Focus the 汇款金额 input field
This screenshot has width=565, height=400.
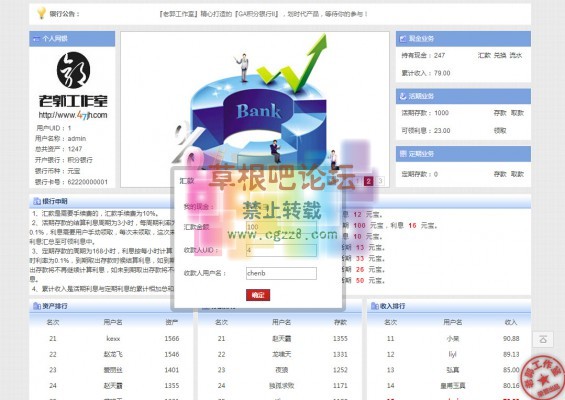coord(281,227)
